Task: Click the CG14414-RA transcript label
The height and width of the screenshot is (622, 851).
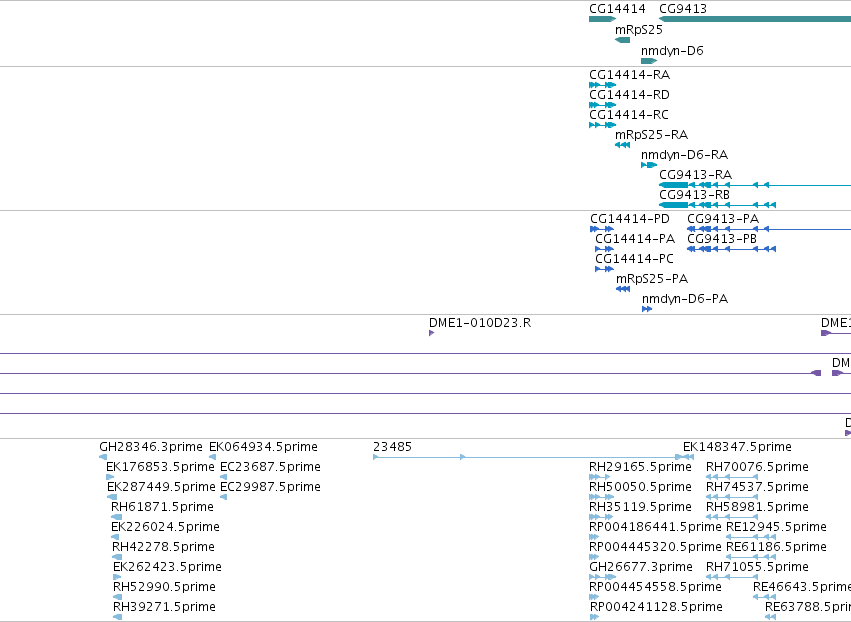Action: coord(630,74)
